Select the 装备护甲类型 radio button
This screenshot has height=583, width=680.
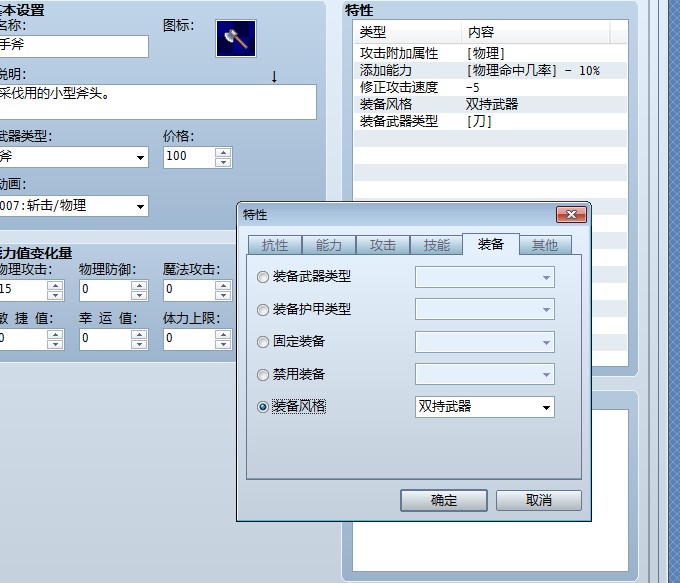tap(263, 310)
